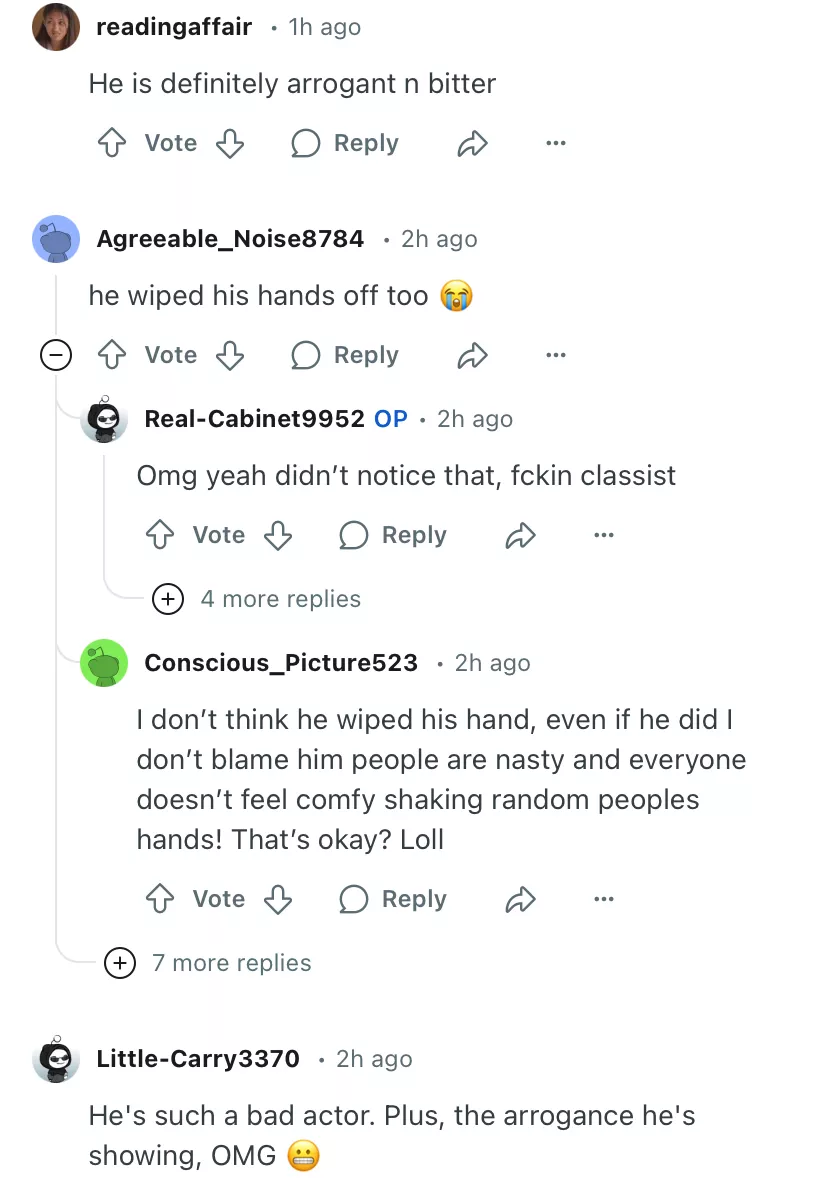Upvote readingaffair's comment

point(110,144)
